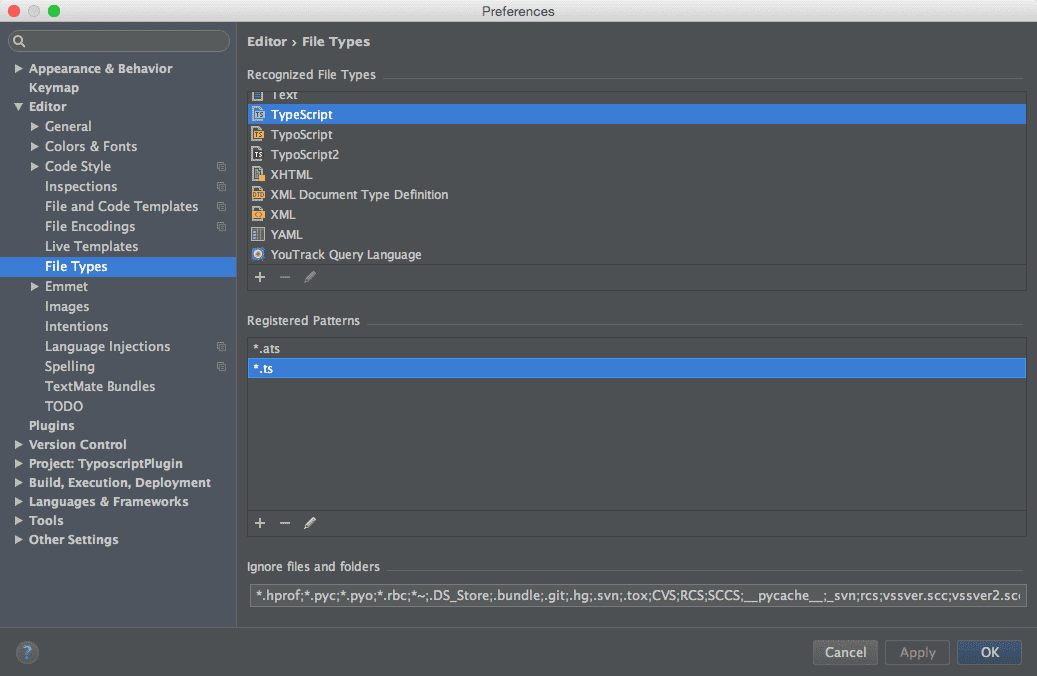Remove the selected registered pattern

click(x=285, y=523)
